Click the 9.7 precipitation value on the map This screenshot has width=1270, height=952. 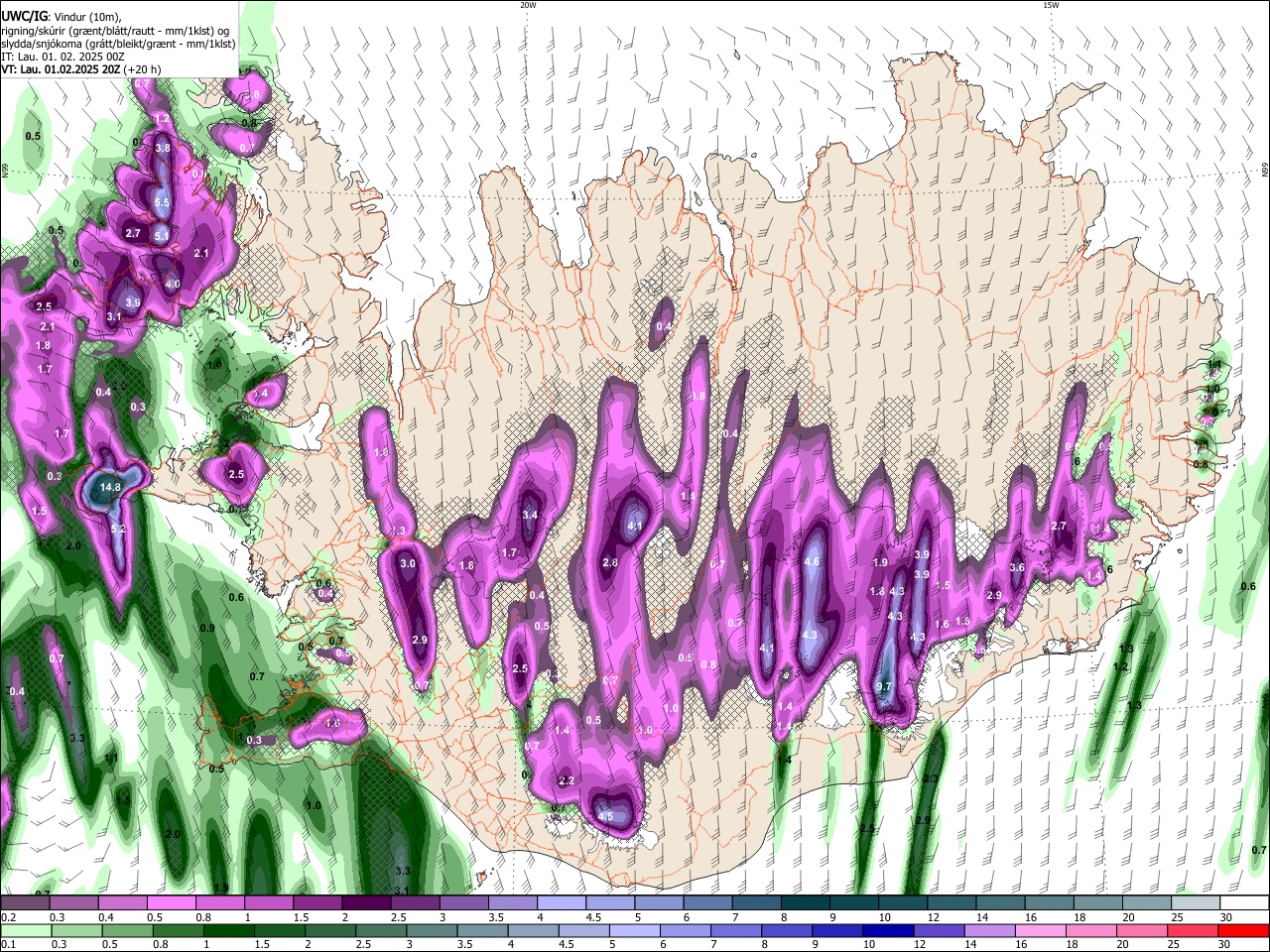886,686
